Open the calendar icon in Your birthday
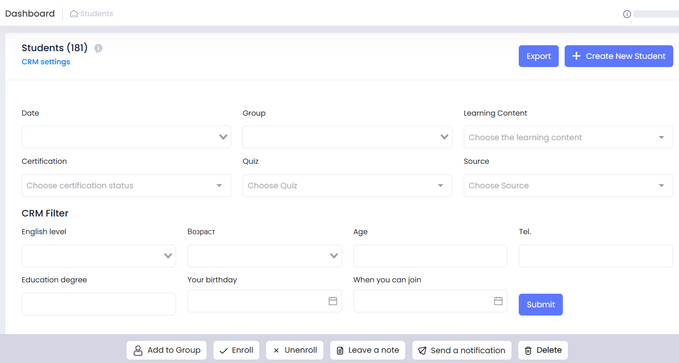The image size is (679, 363). 333,301
